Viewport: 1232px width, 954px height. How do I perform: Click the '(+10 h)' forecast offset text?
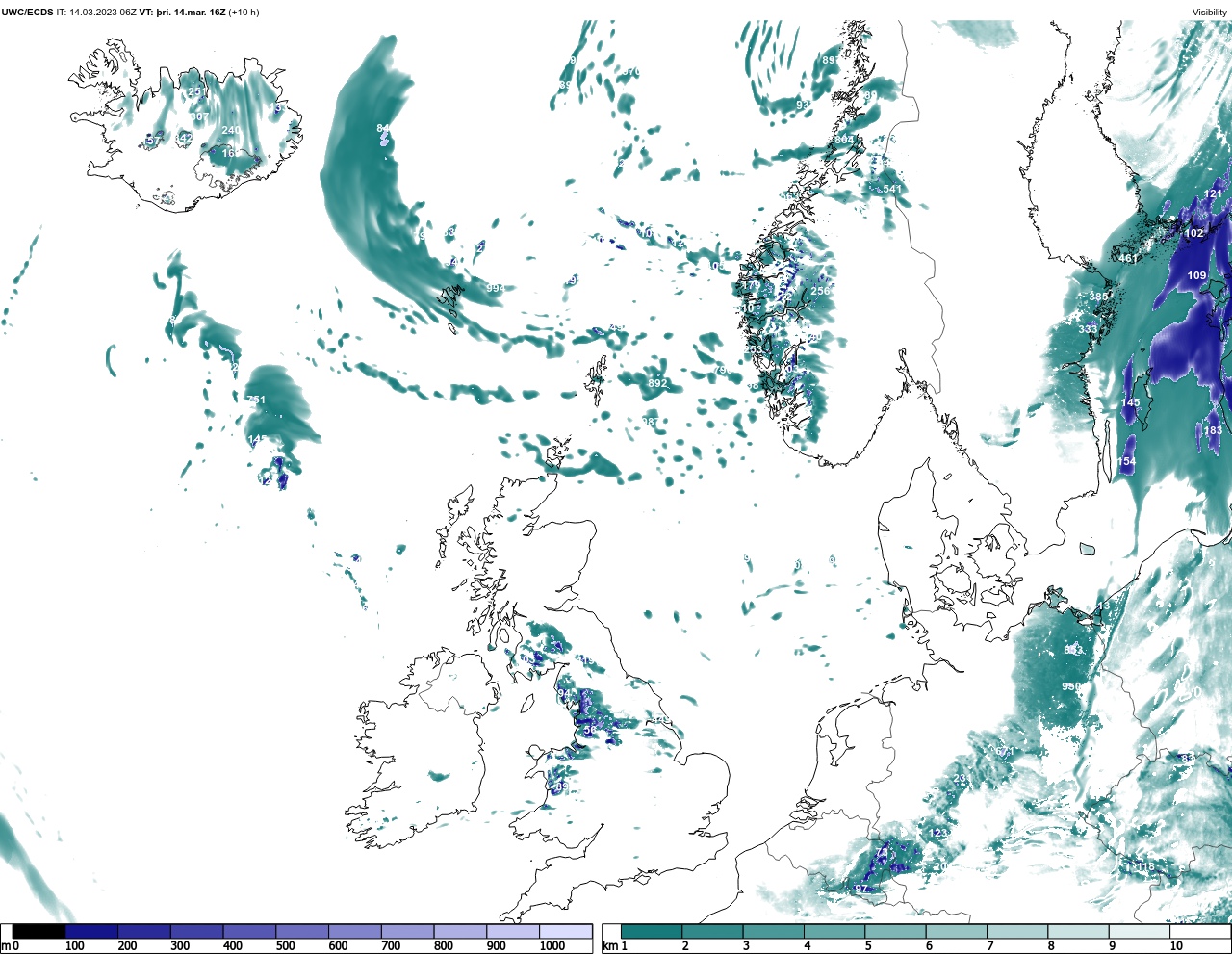(x=244, y=12)
